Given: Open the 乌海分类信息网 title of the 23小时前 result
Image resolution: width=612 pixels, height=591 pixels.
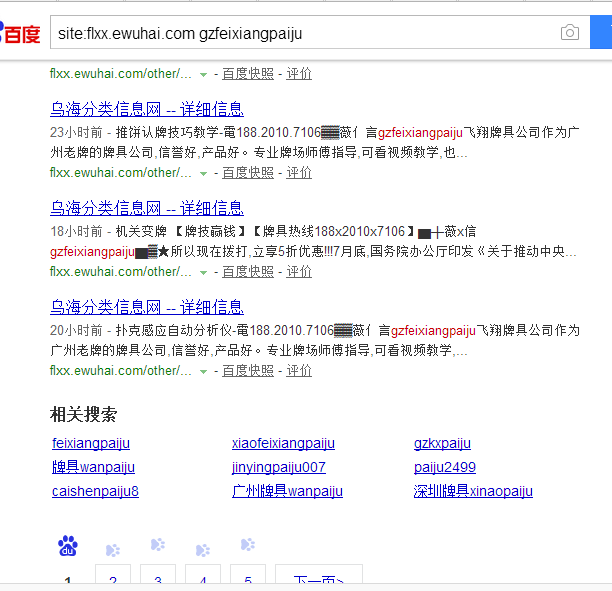Looking at the screenshot, I should tap(147, 109).
